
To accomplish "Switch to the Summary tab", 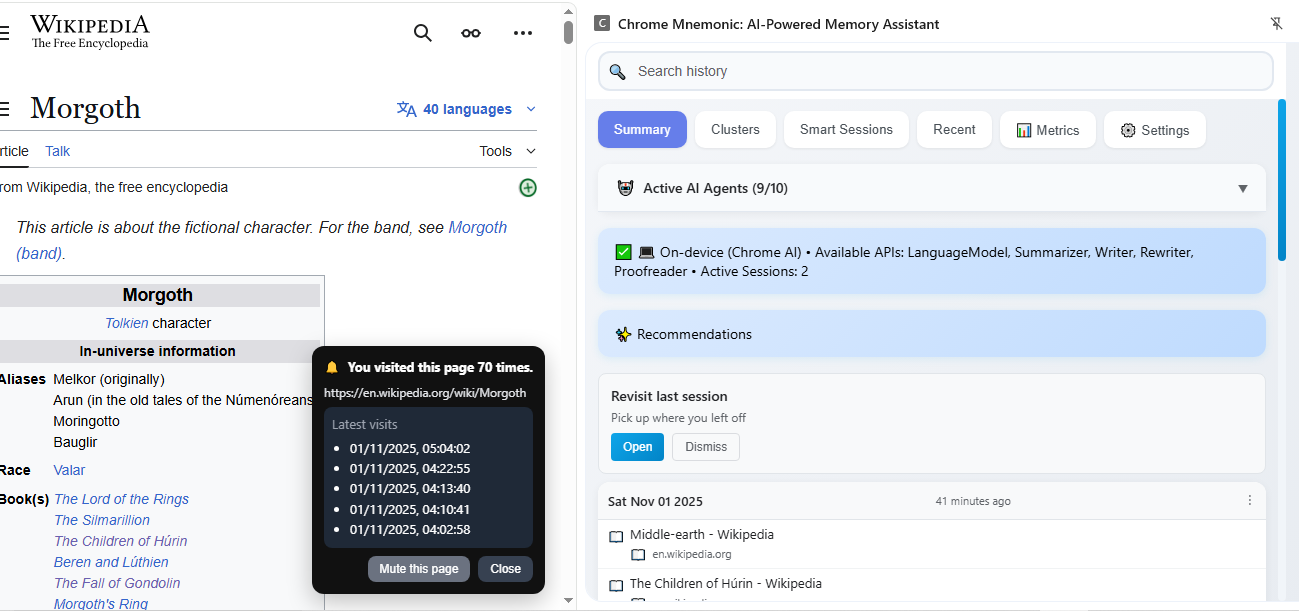I will point(642,130).
